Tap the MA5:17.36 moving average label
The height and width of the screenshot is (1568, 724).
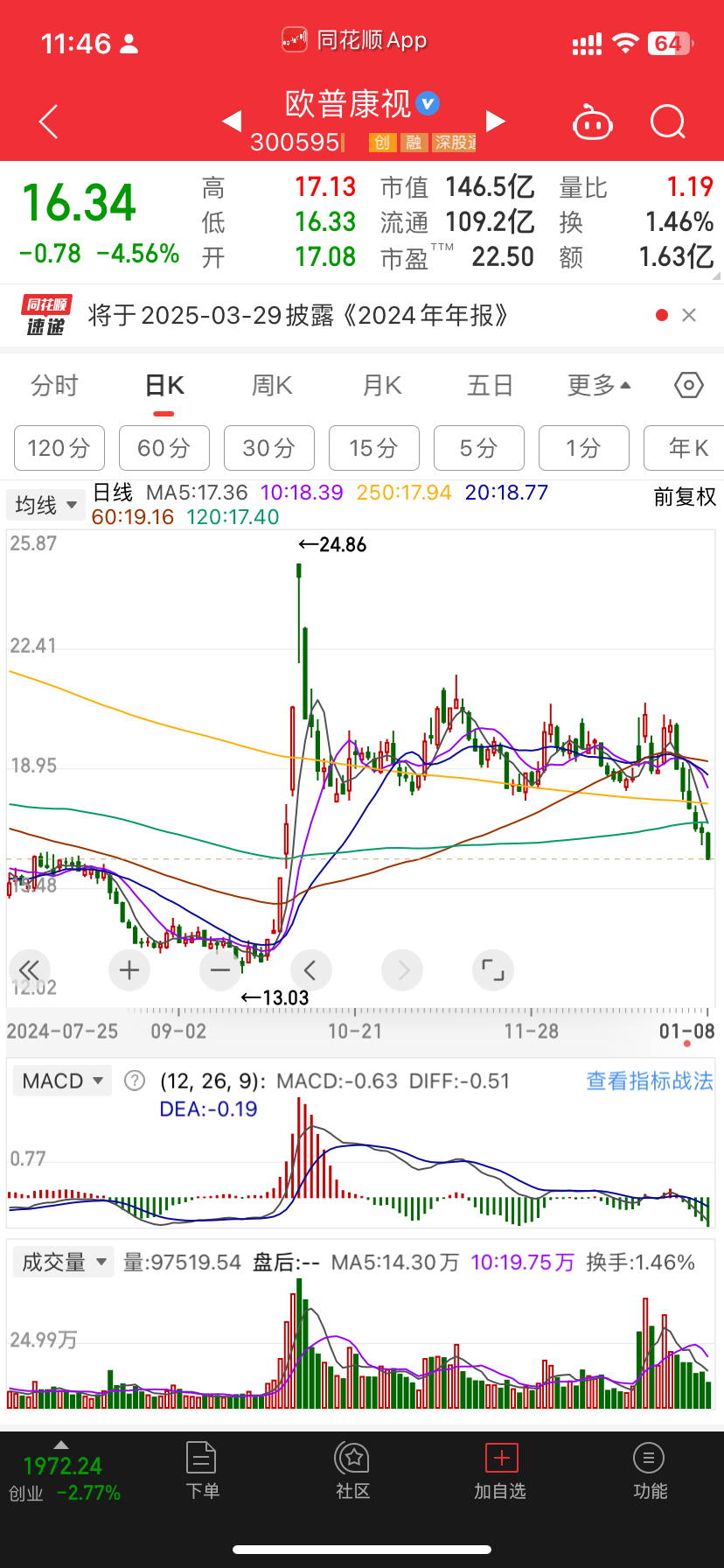[197, 493]
